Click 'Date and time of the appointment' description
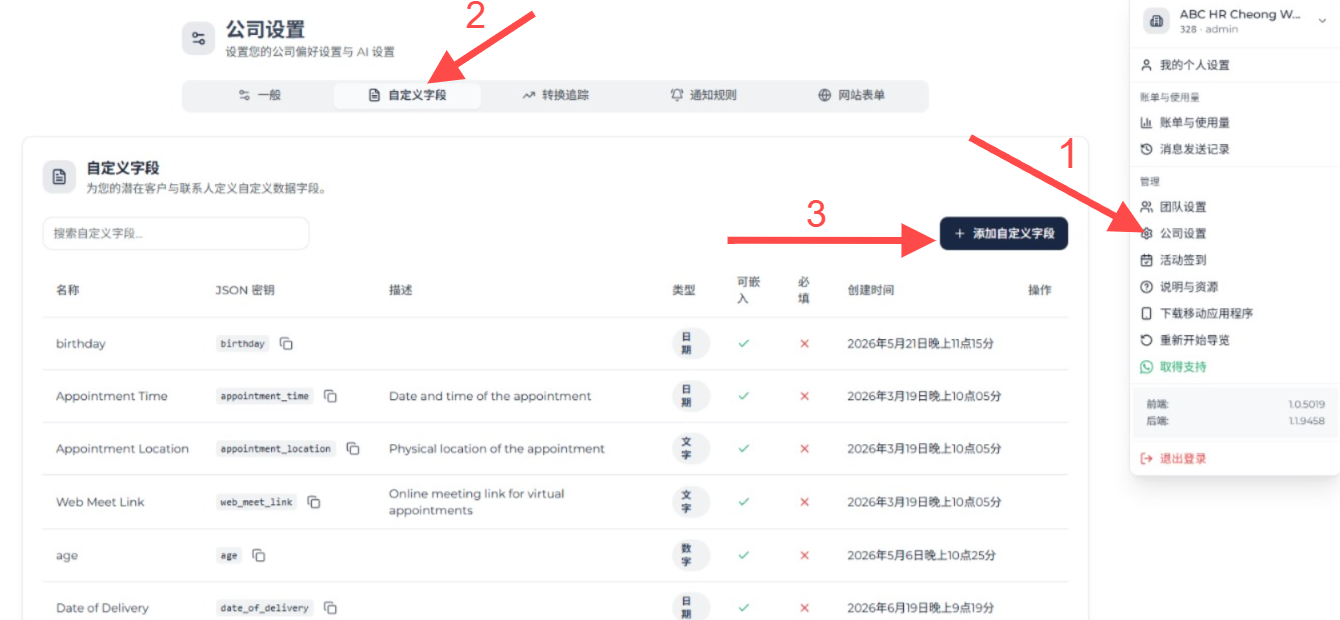This screenshot has width=1340, height=620. pos(490,396)
